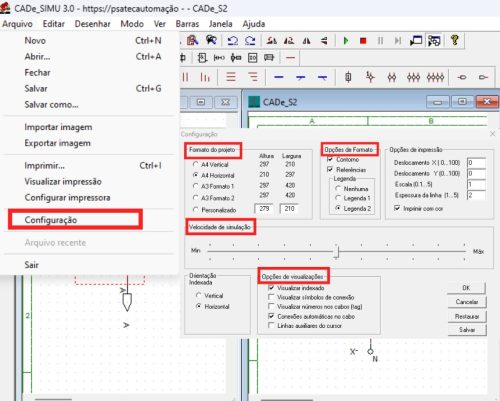Screen dimensions: 500x401
Task: Select the Personalizado format option
Action: 196,210
